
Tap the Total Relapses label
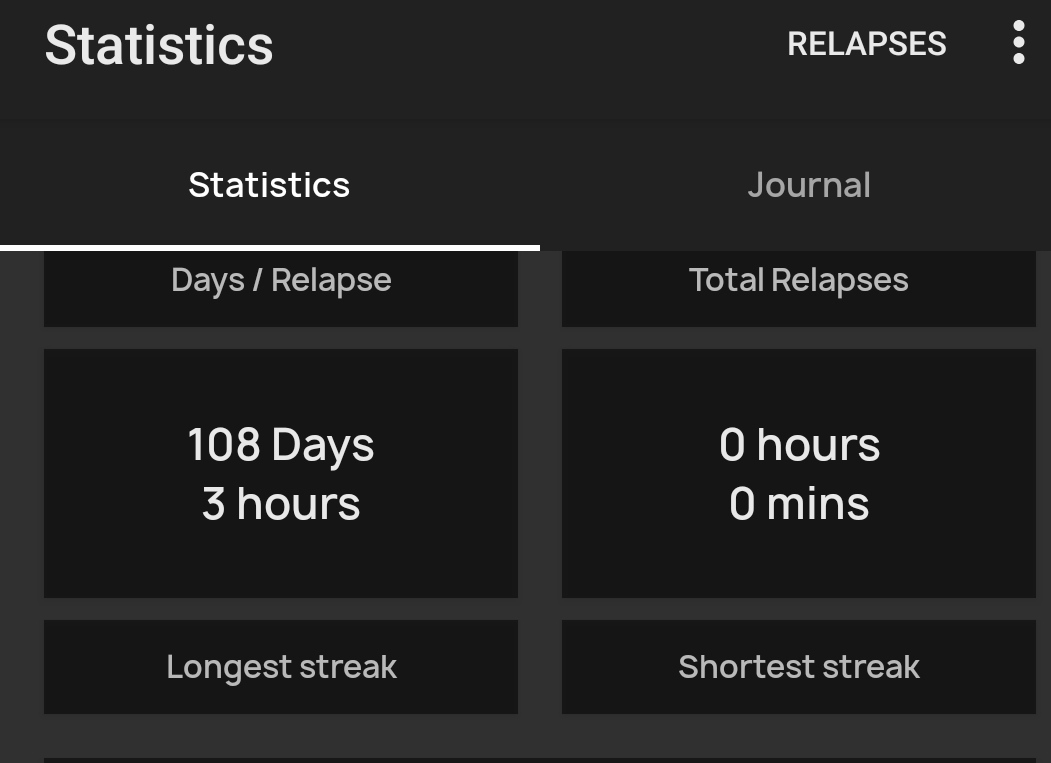pyautogui.click(x=798, y=280)
